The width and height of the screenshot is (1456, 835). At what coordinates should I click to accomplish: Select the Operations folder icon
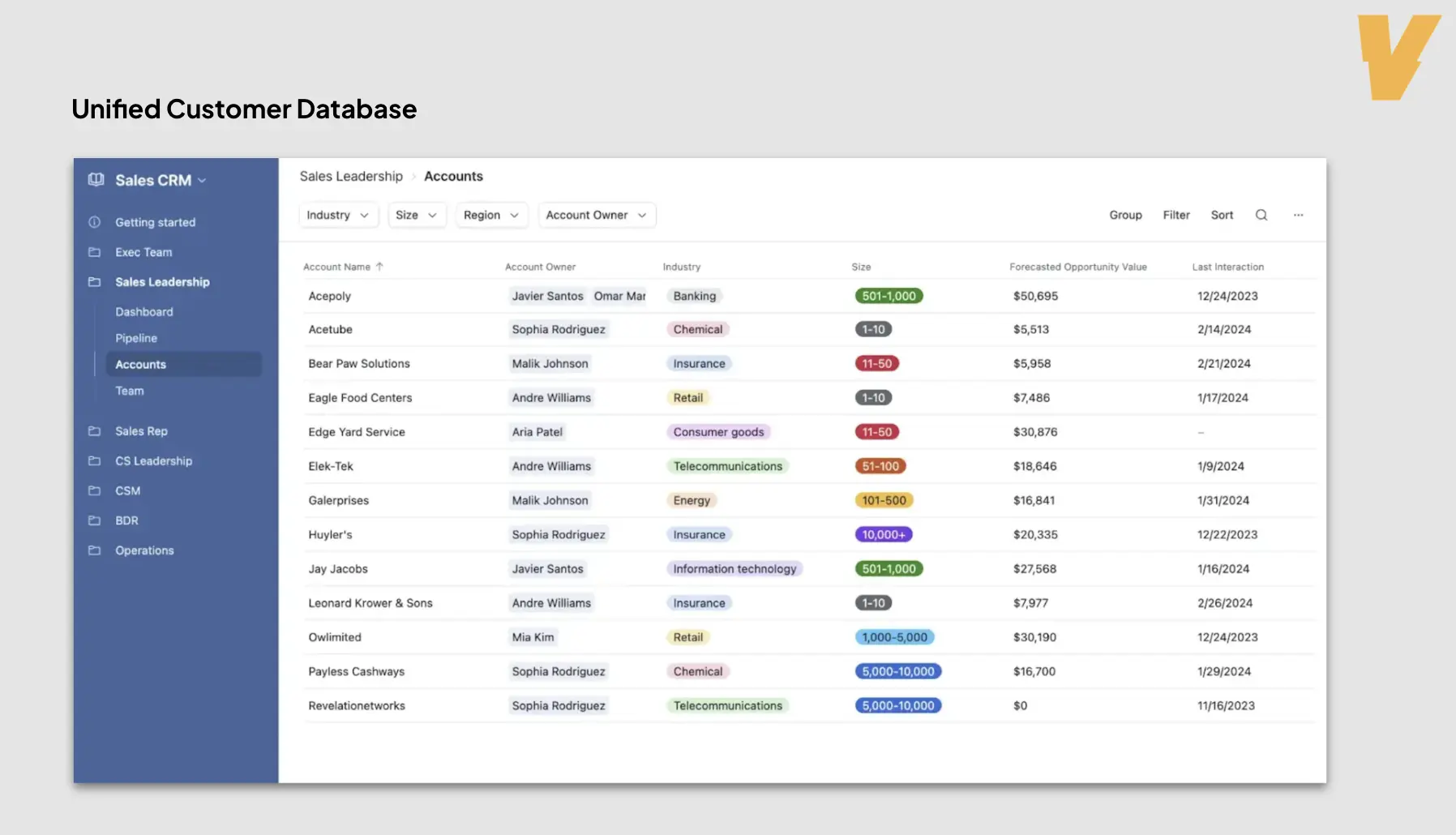(94, 550)
